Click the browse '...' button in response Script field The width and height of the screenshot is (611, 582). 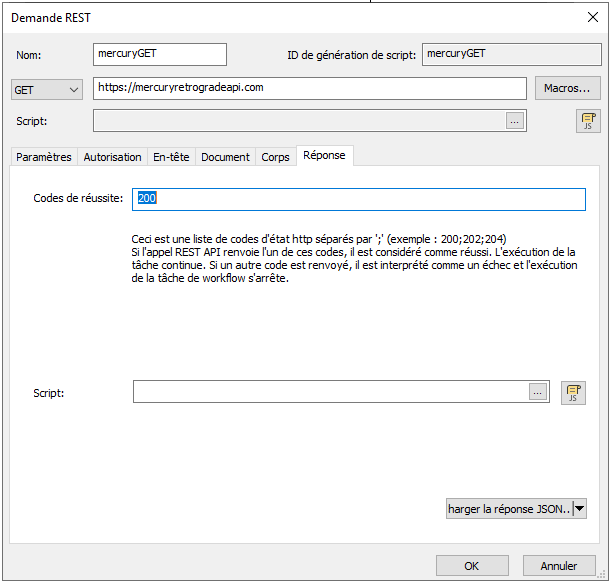[x=538, y=393]
